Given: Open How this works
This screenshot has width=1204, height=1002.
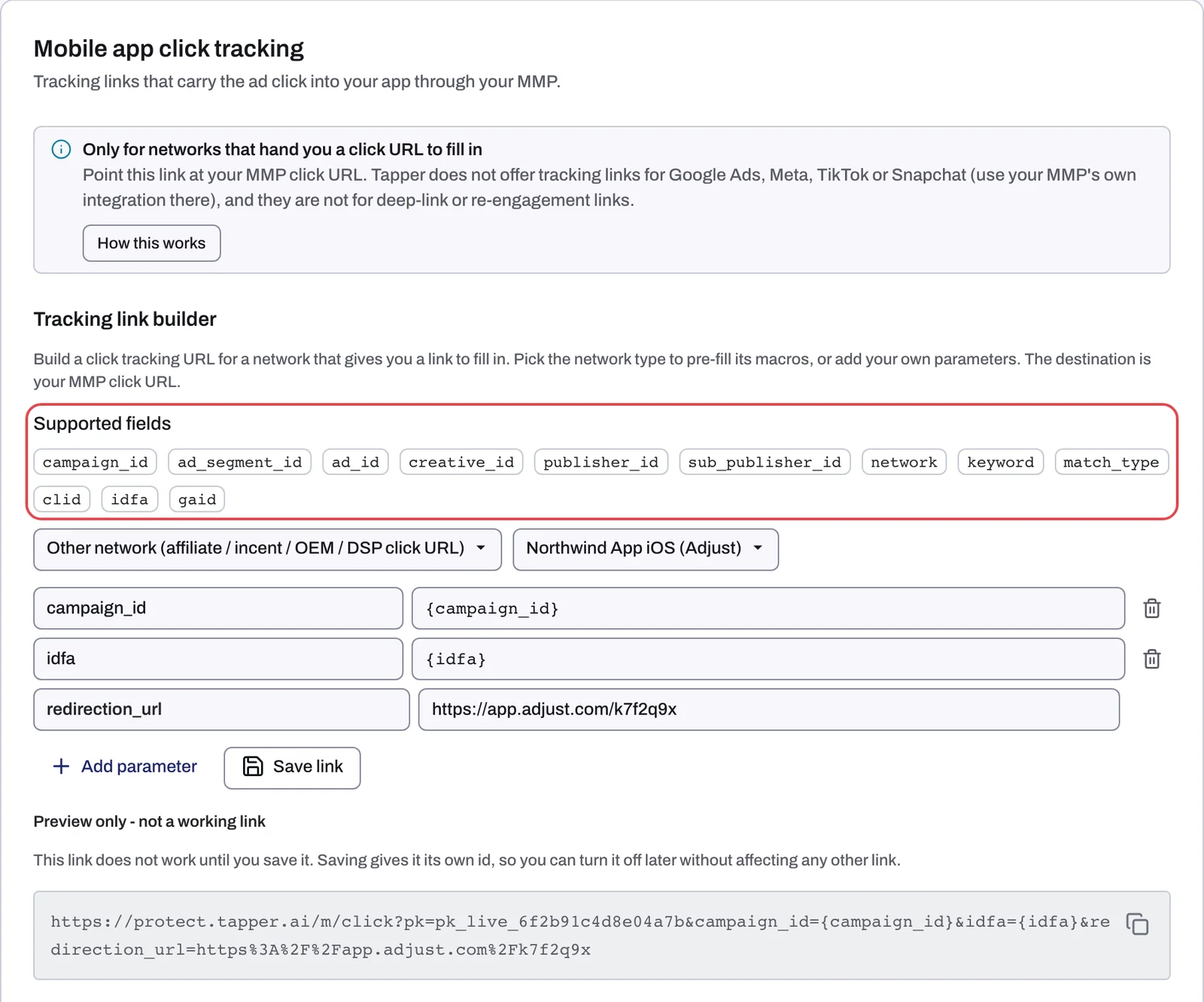Looking at the screenshot, I should click(x=151, y=243).
